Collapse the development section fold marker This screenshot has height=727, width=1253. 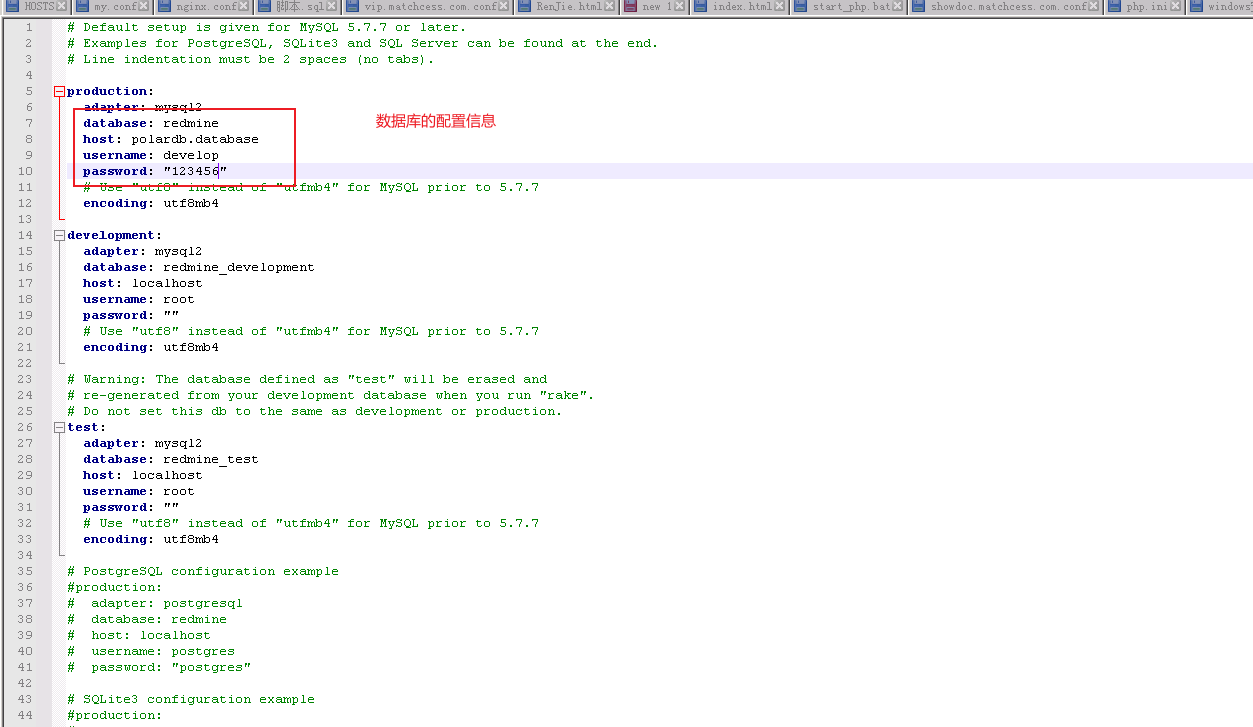point(59,235)
